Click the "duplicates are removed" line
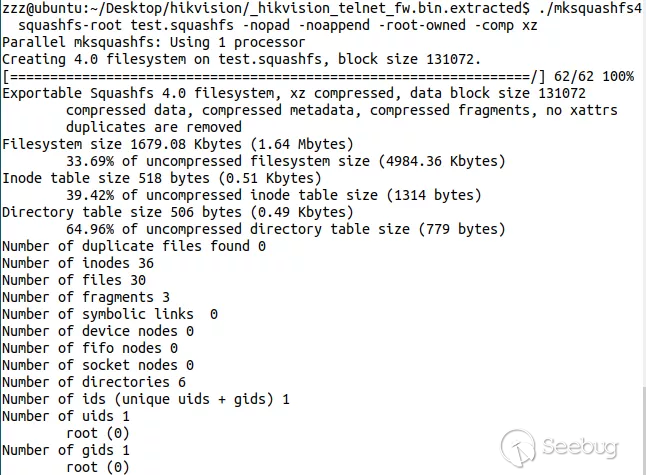This screenshot has height=475, width=646. pyautogui.click(x=153, y=127)
